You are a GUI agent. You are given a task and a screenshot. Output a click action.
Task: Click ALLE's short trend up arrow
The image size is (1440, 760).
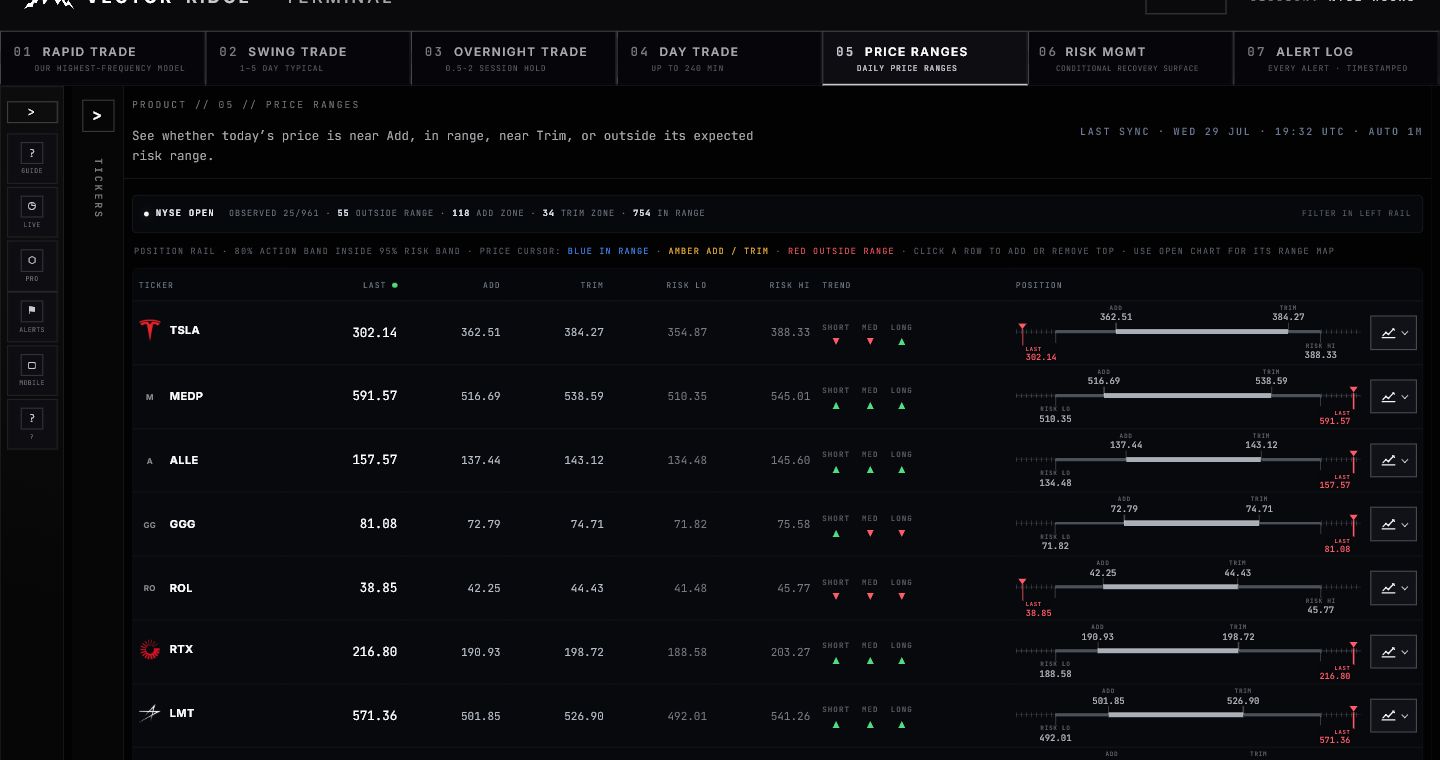836,470
